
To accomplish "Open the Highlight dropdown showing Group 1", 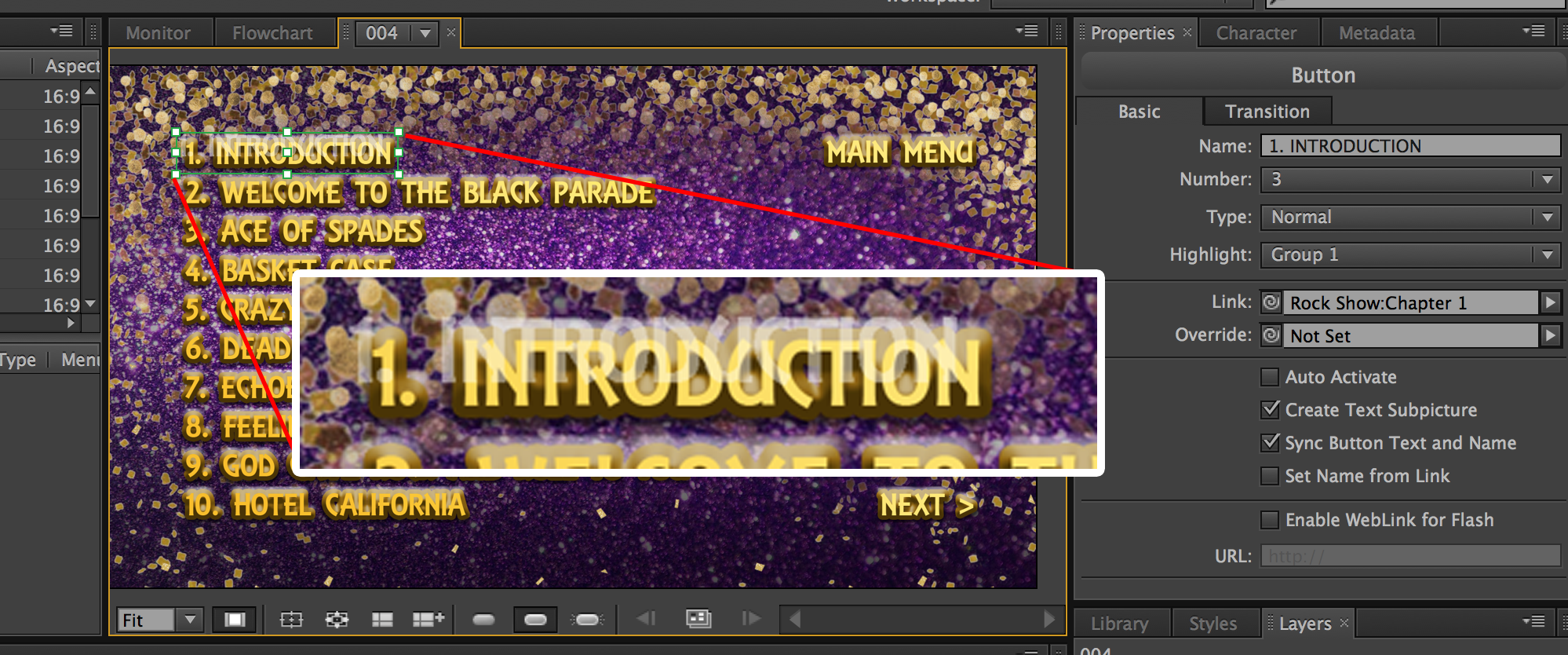I will coord(1410,255).
